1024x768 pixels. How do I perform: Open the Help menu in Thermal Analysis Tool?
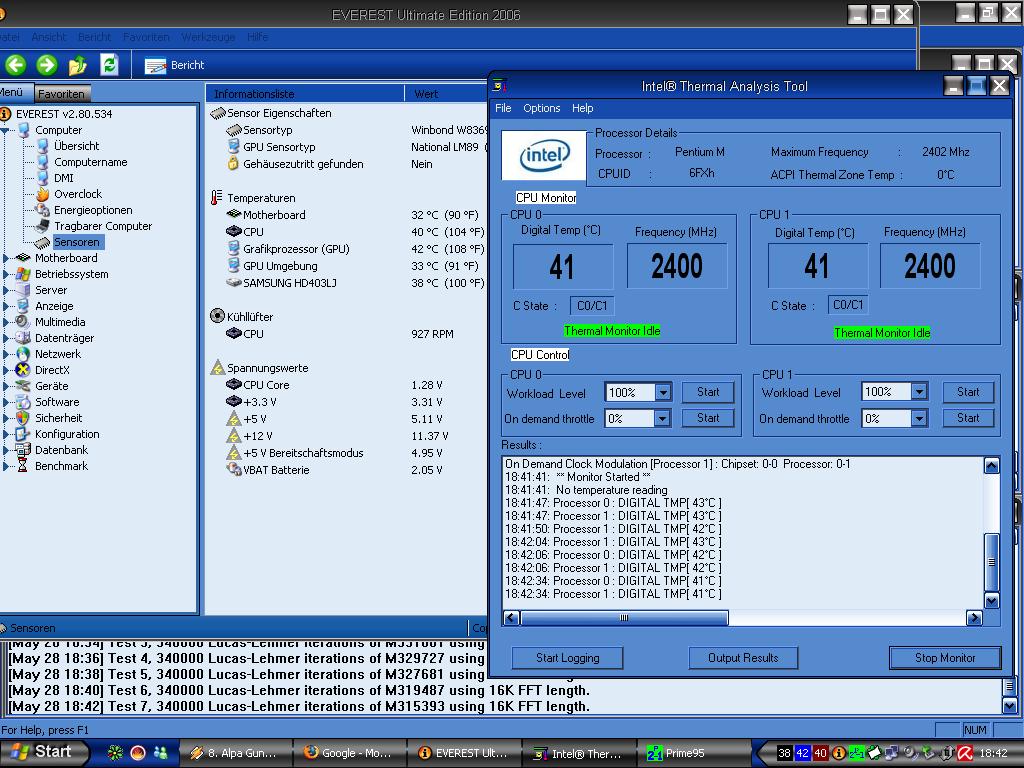[x=583, y=108]
